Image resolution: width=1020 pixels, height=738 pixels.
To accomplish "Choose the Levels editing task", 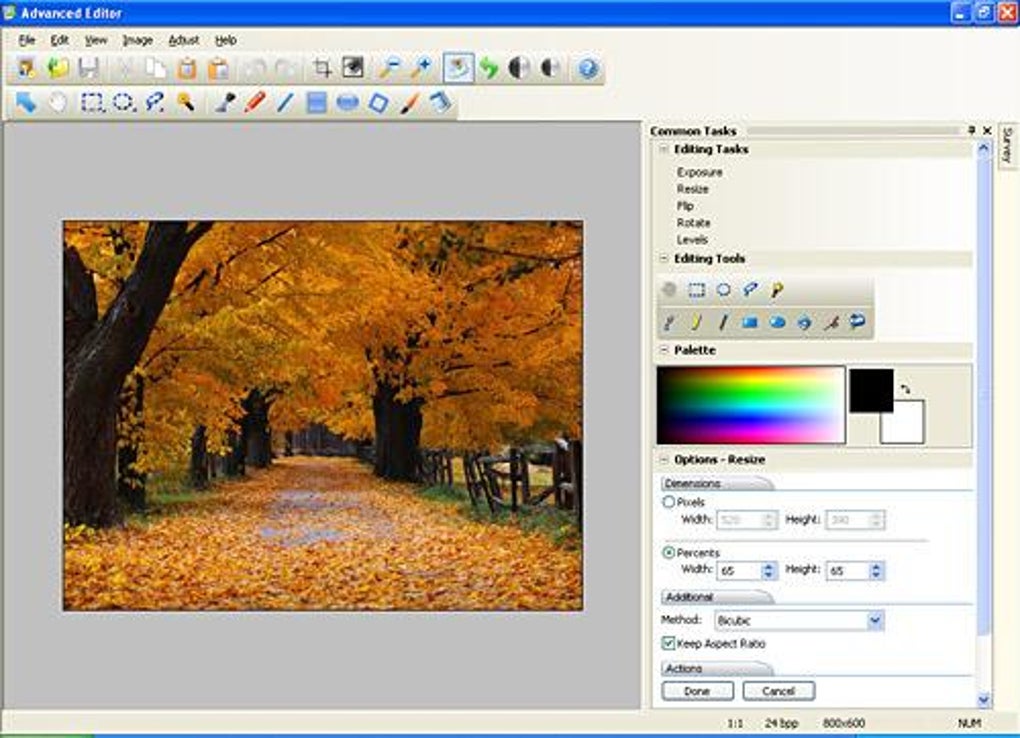I will [x=691, y=239].
